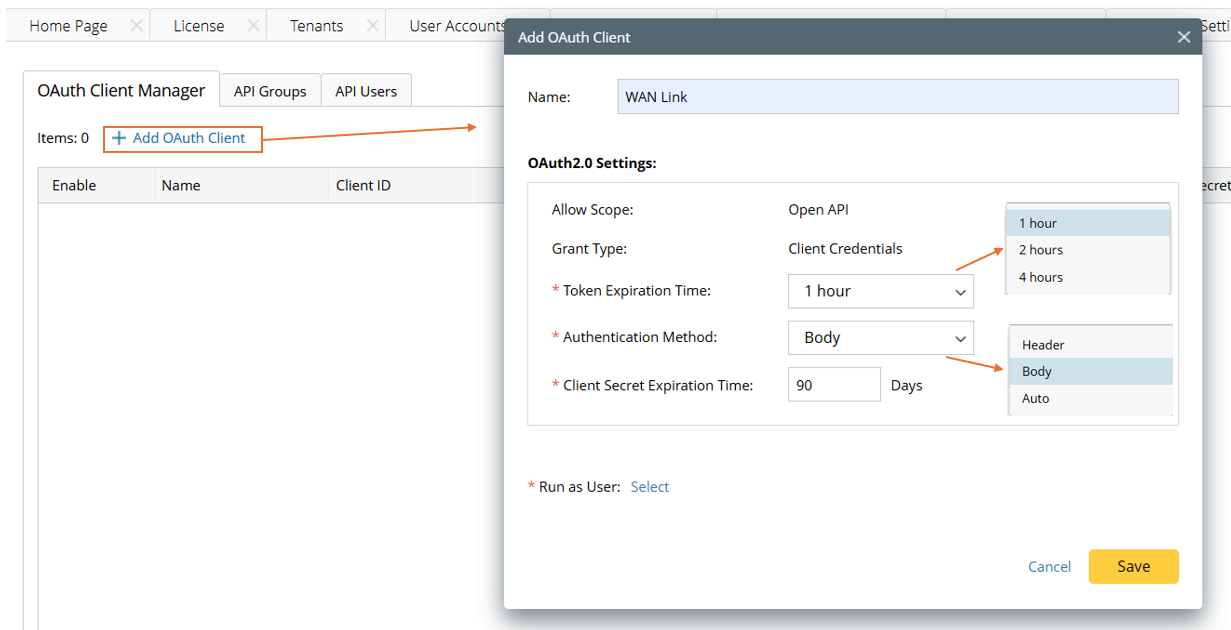Choose the 2 hours option

(1041, 250)
